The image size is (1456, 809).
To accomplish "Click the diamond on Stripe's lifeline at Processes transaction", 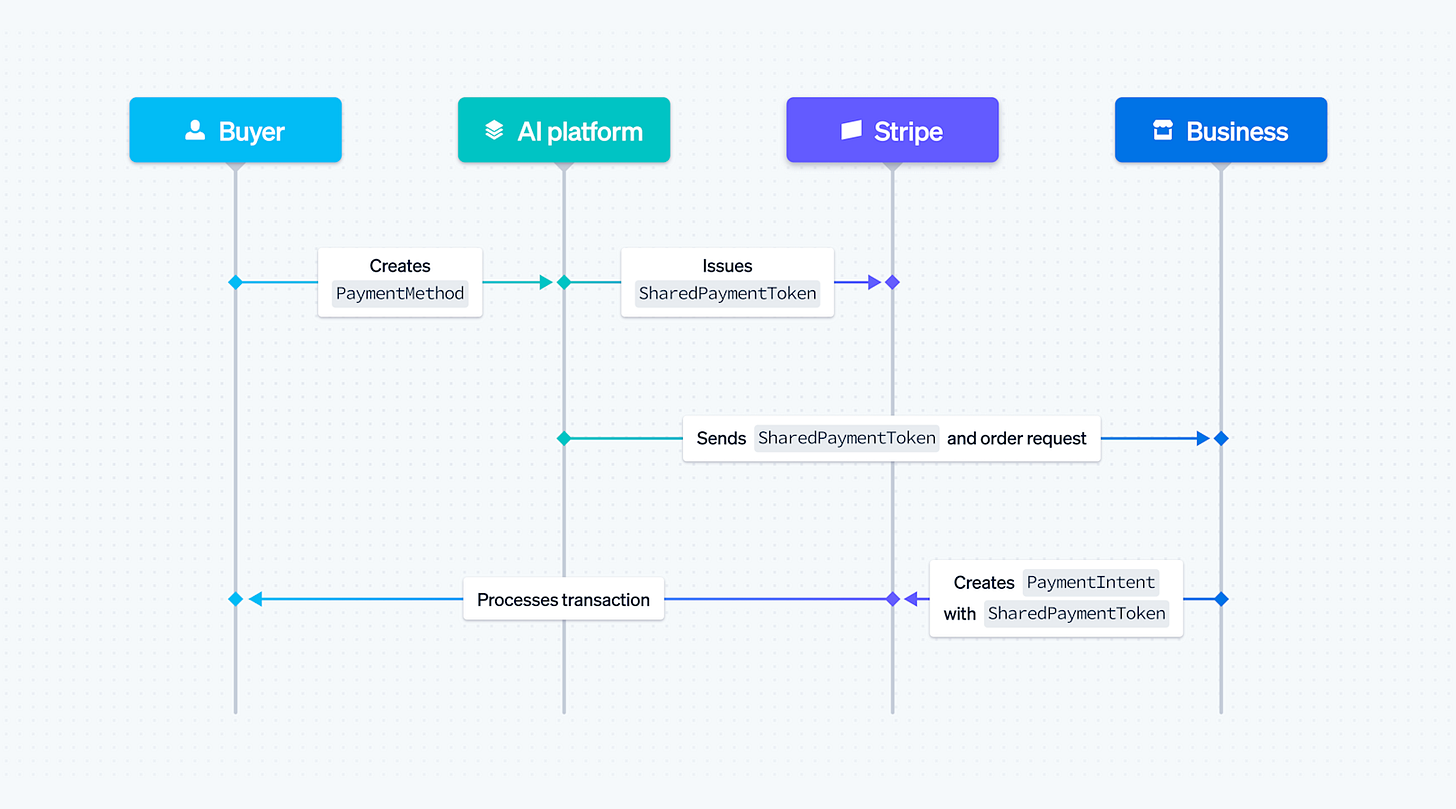I will (891, 599).
